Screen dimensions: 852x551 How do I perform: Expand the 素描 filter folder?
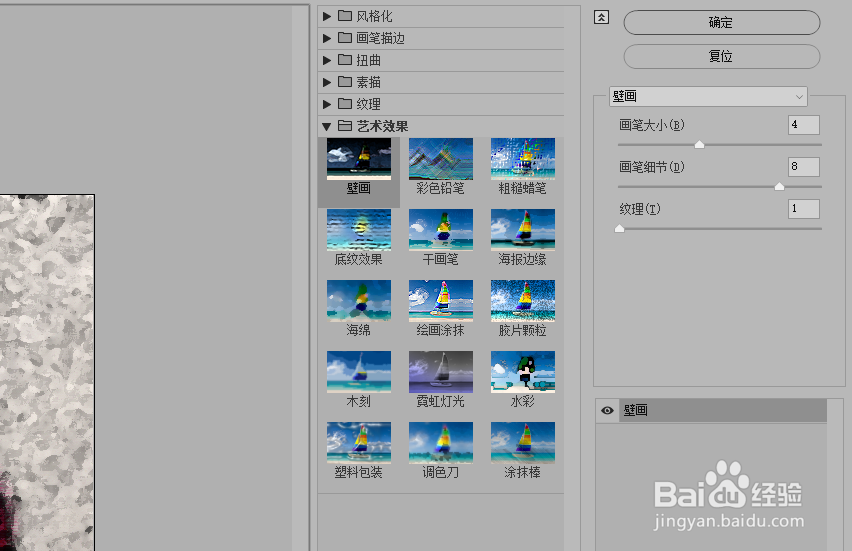click(327, 82)
